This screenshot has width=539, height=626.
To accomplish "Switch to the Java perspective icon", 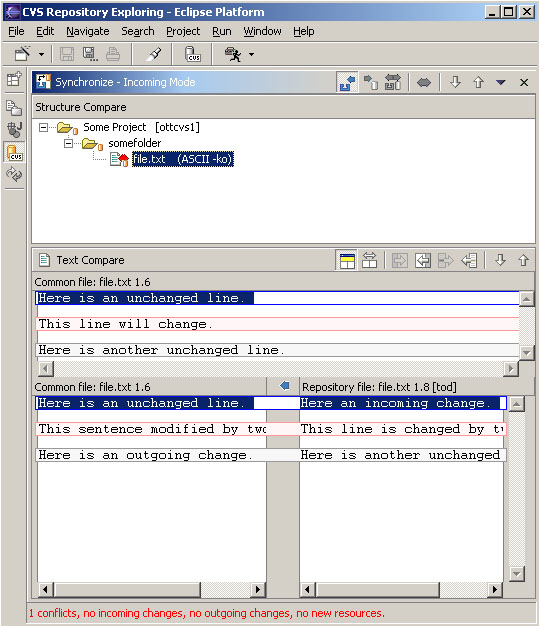I will (14, 129).
